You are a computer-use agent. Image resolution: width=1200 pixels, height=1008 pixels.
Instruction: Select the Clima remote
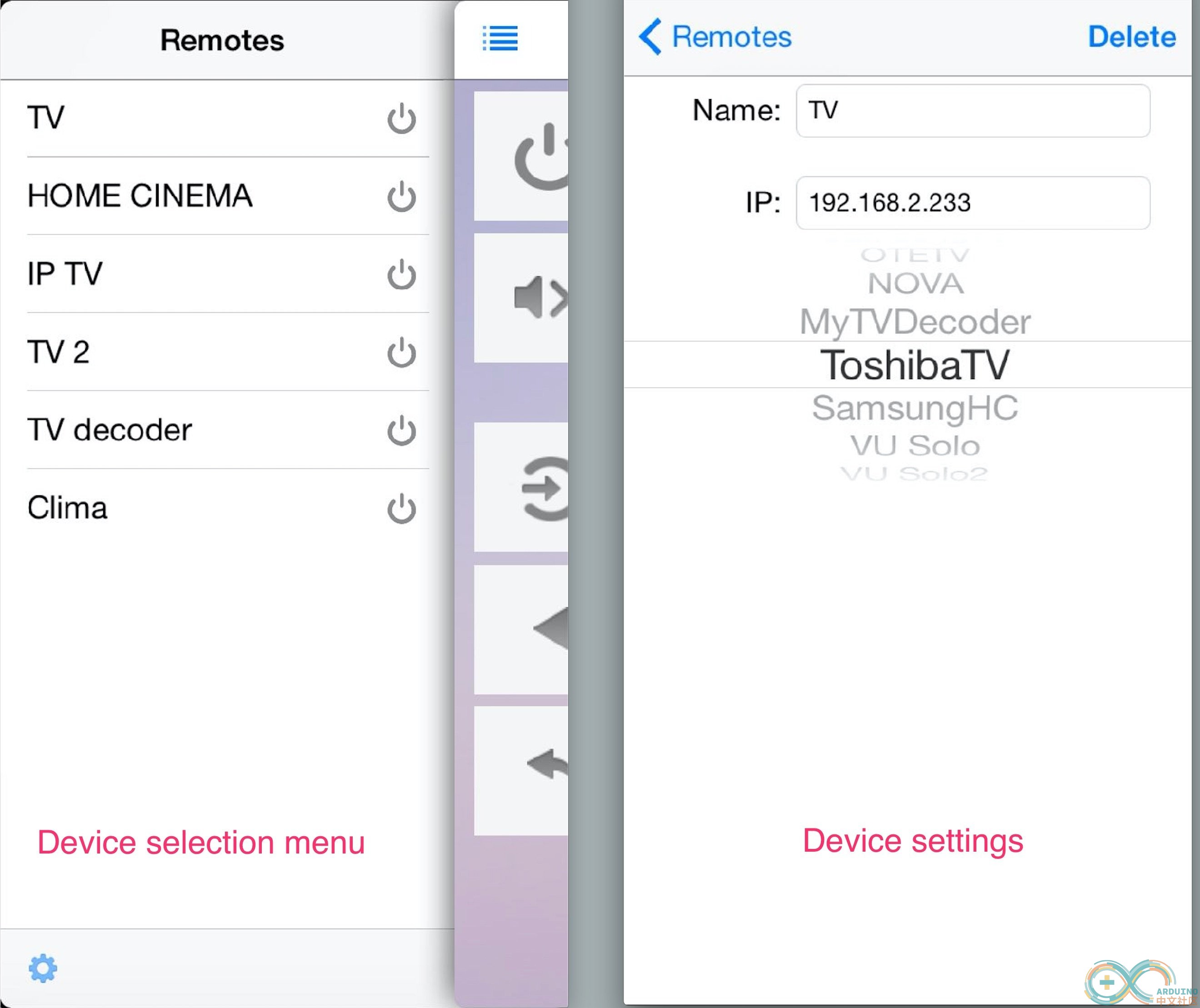point(227,508)
